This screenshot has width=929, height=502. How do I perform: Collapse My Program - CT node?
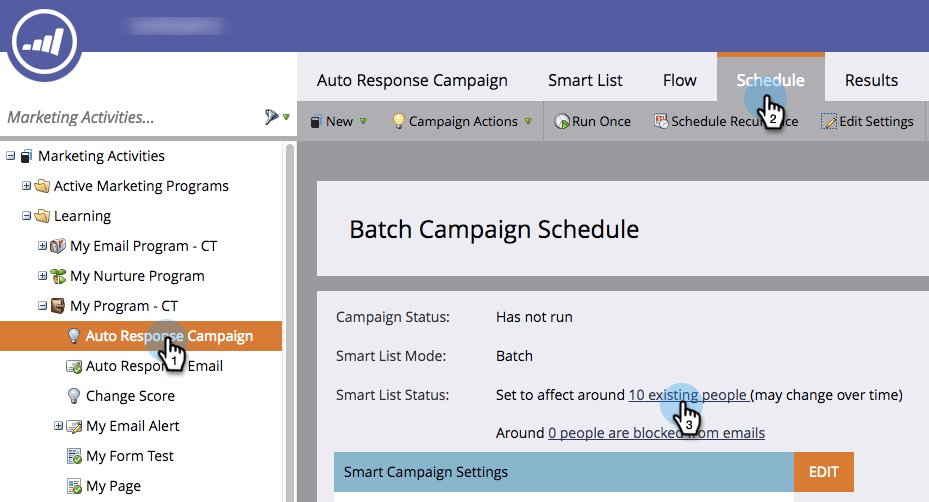(43, 306)
